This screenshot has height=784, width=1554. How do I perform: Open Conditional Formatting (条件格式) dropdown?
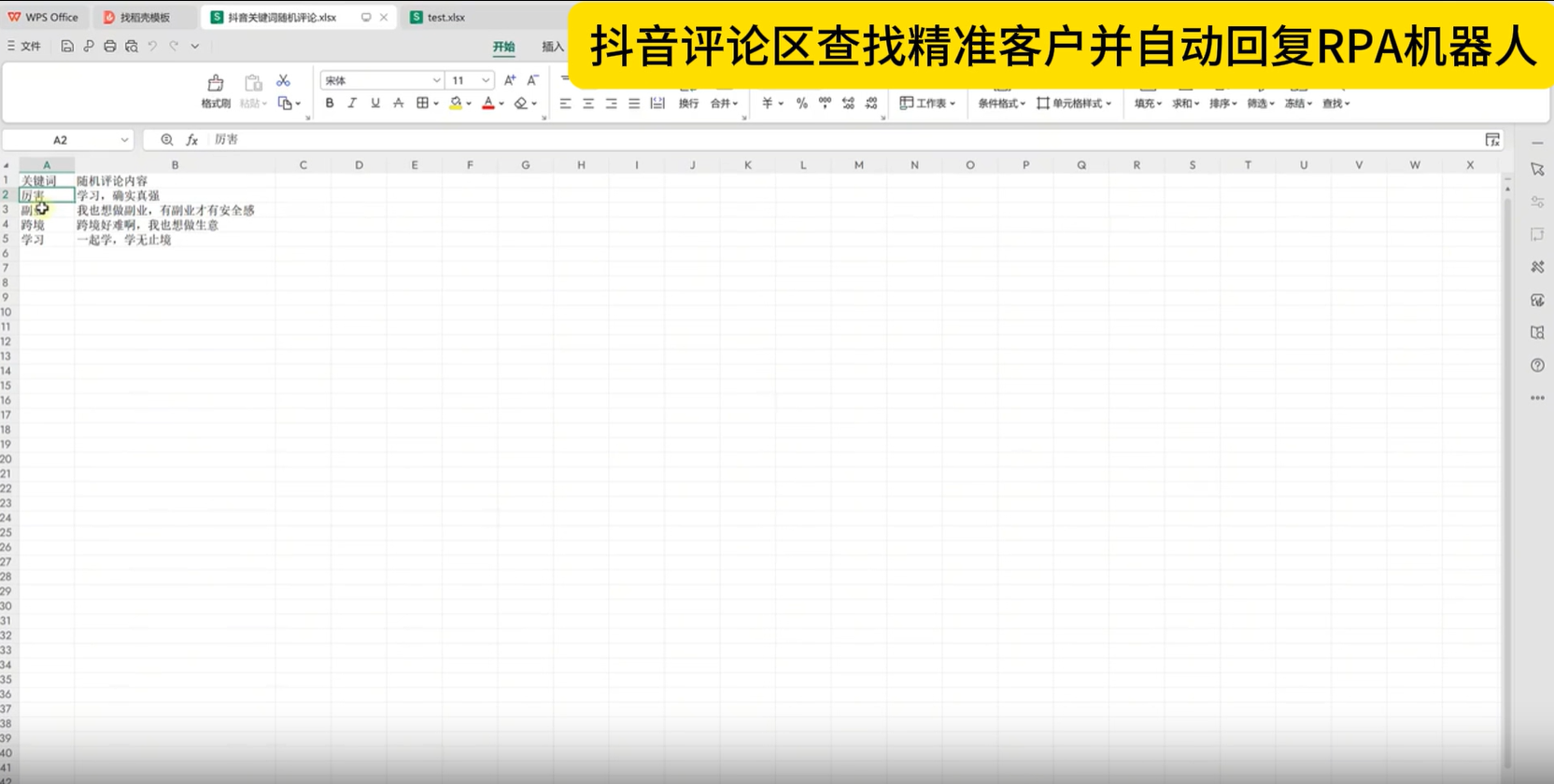[1001, 104]
